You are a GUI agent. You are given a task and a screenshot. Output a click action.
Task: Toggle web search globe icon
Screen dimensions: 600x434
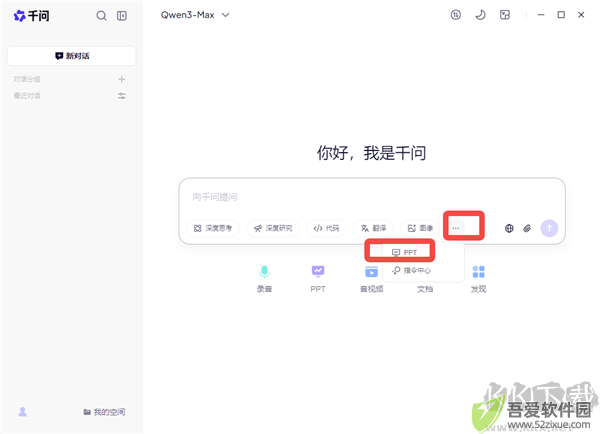pyautogui.click(x=509, y=228)
